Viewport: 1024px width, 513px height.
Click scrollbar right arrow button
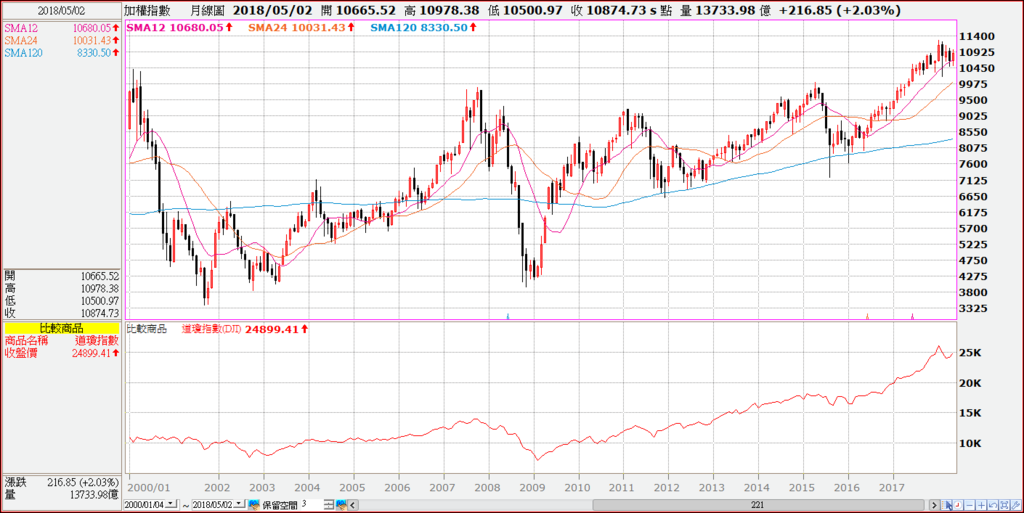(934, 505)
